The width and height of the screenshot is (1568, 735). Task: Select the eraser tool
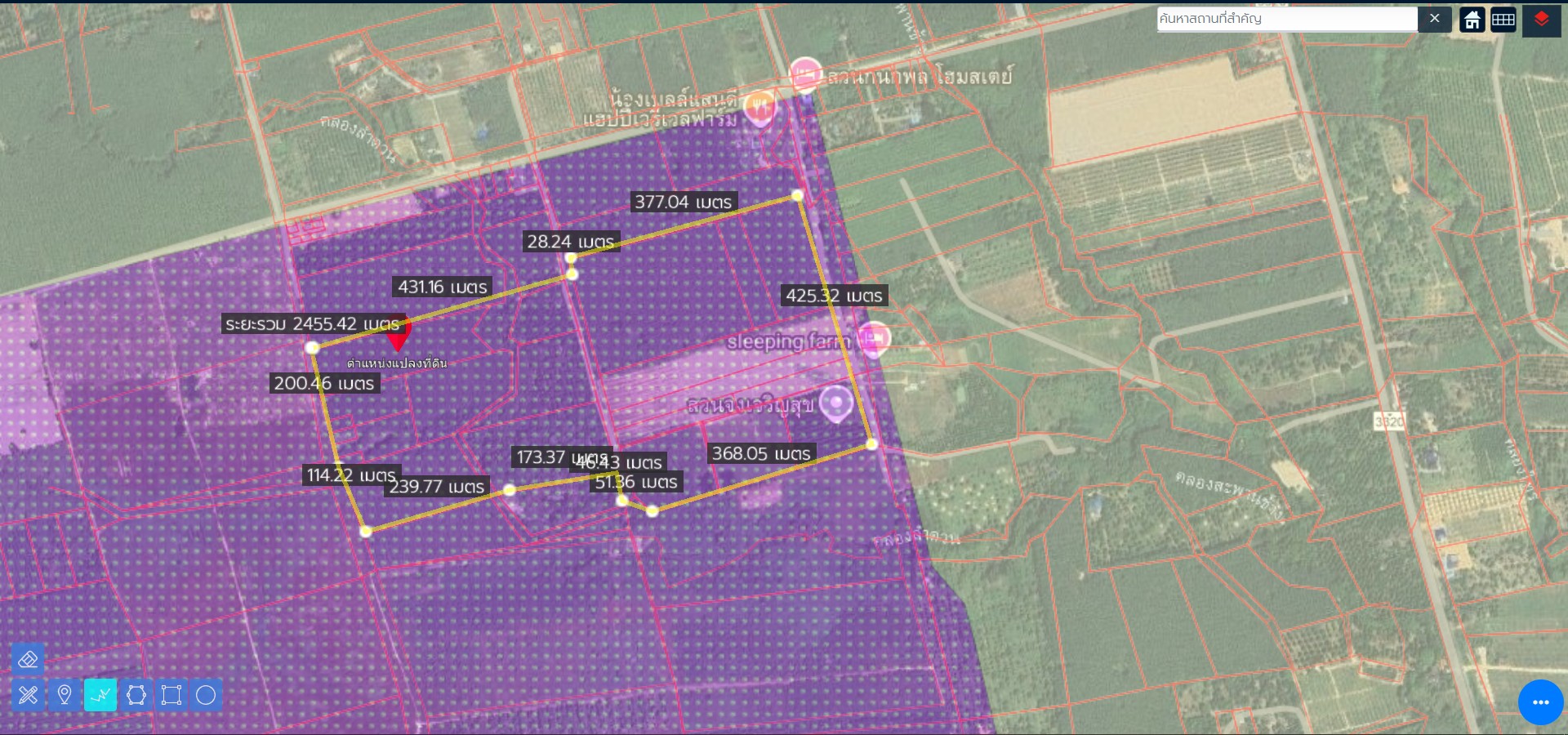[28, 659]
